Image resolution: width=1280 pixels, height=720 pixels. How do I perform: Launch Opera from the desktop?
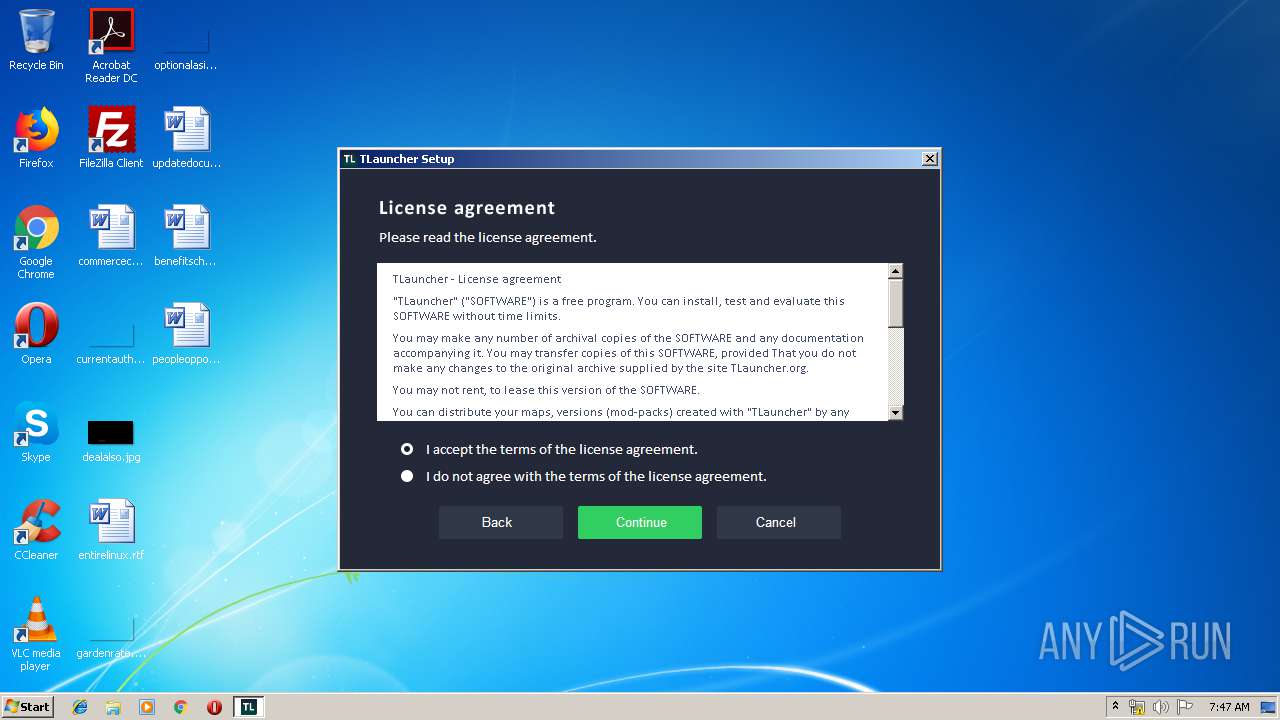[36, 334]
